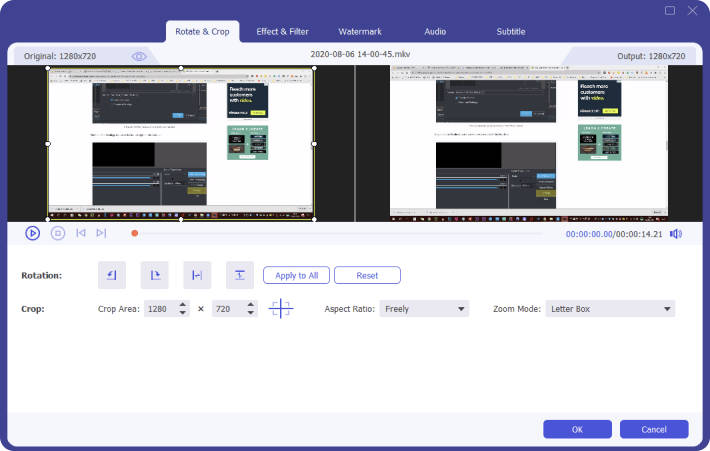The width and height of the screenshot is (710, 451).
Task: Click the Reset button
Action: [x=367, y=275]
